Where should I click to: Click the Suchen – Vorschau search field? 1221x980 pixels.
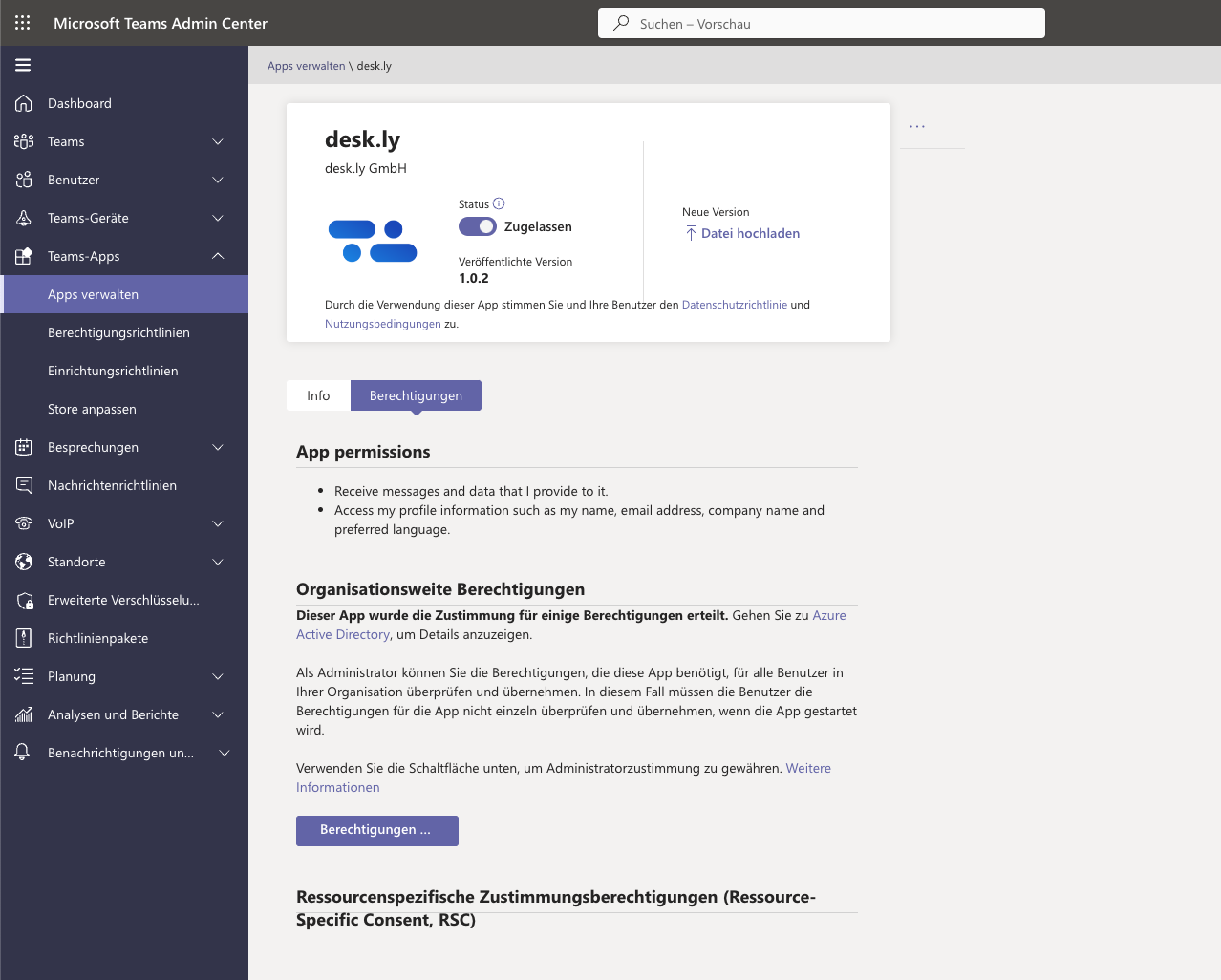[822, 23]
